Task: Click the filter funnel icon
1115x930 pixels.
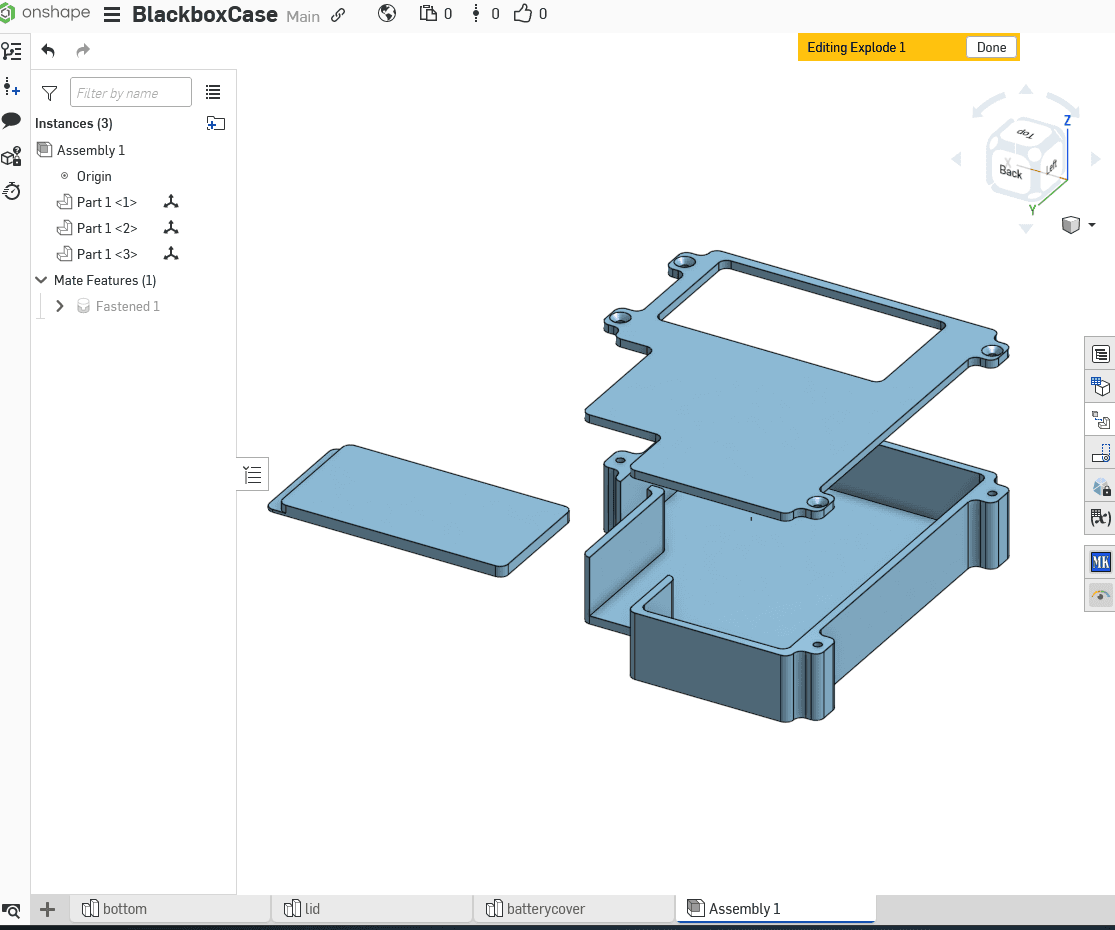Action: 49,93
